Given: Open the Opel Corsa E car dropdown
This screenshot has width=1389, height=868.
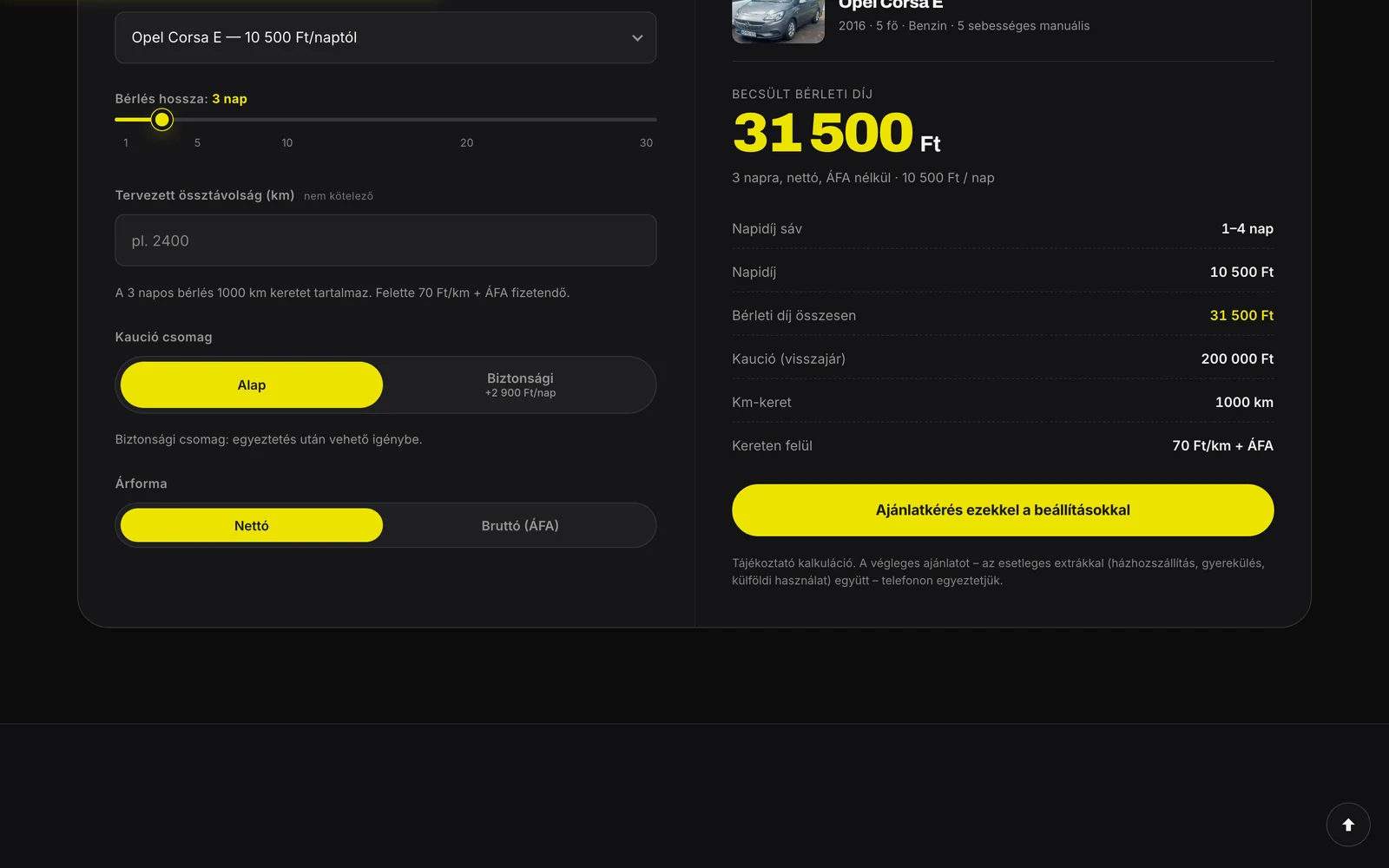Looking at the screenshot, I should 385,37.
